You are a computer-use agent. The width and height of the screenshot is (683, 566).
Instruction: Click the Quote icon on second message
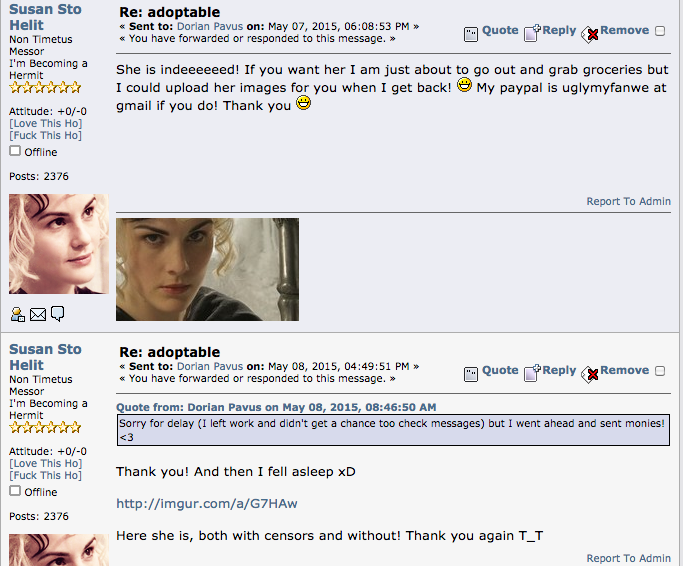point(471,374)
